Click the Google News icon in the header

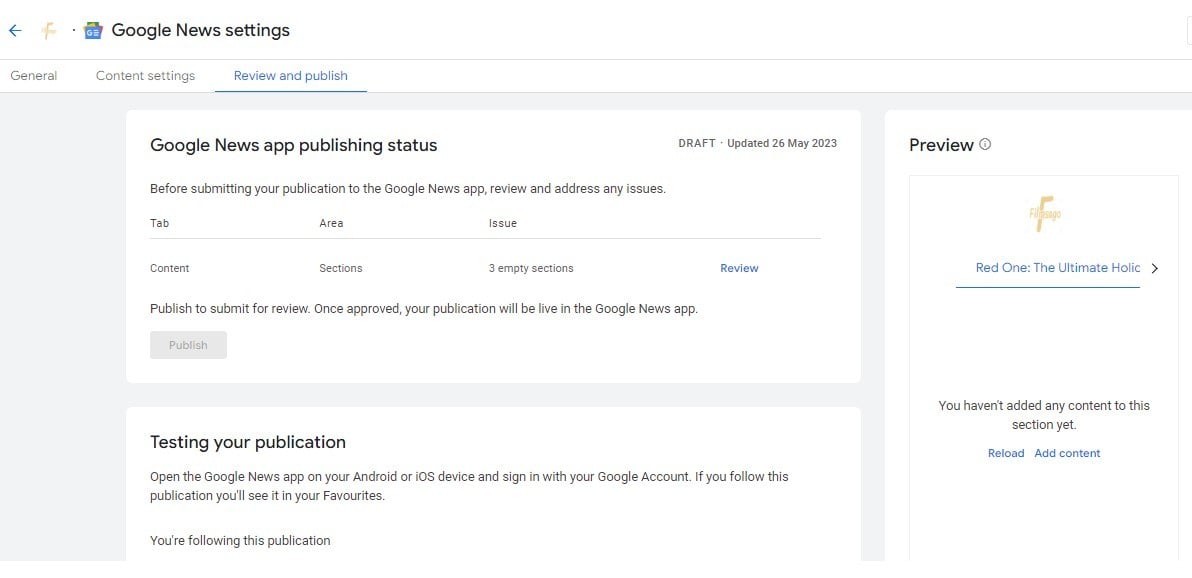(93, 31)
